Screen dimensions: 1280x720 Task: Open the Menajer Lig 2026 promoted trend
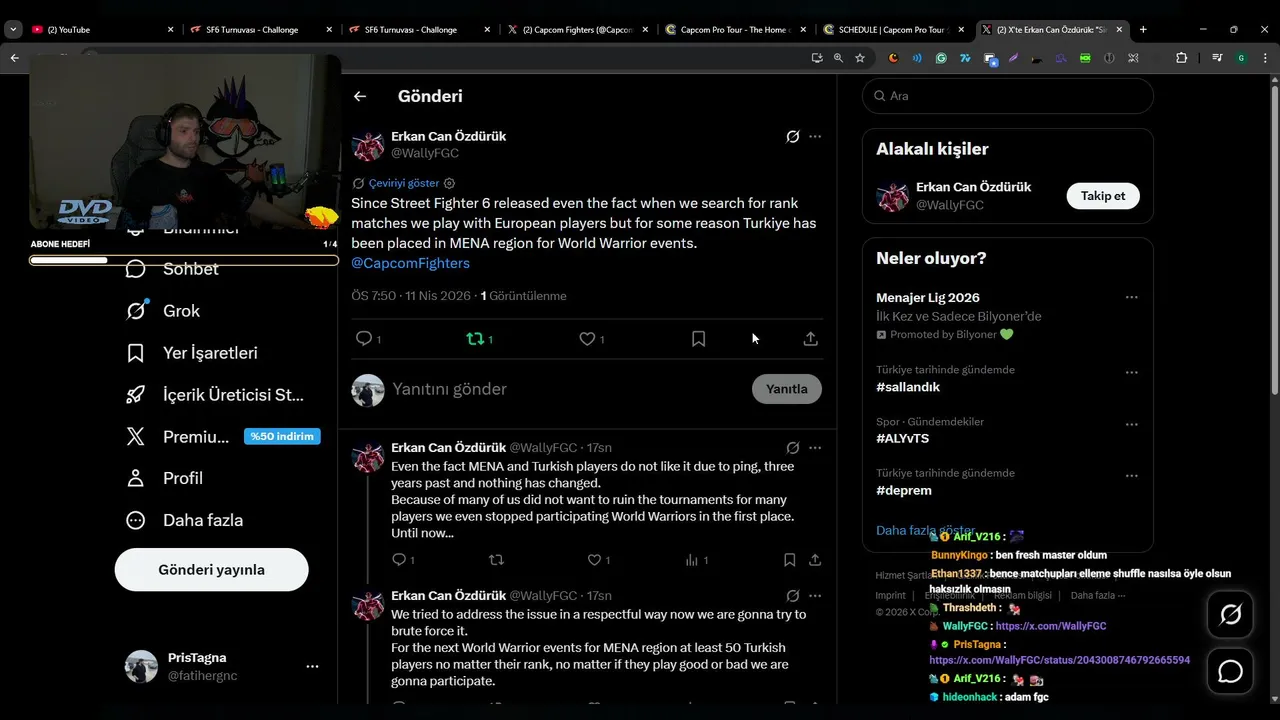[x=928, y=298]
